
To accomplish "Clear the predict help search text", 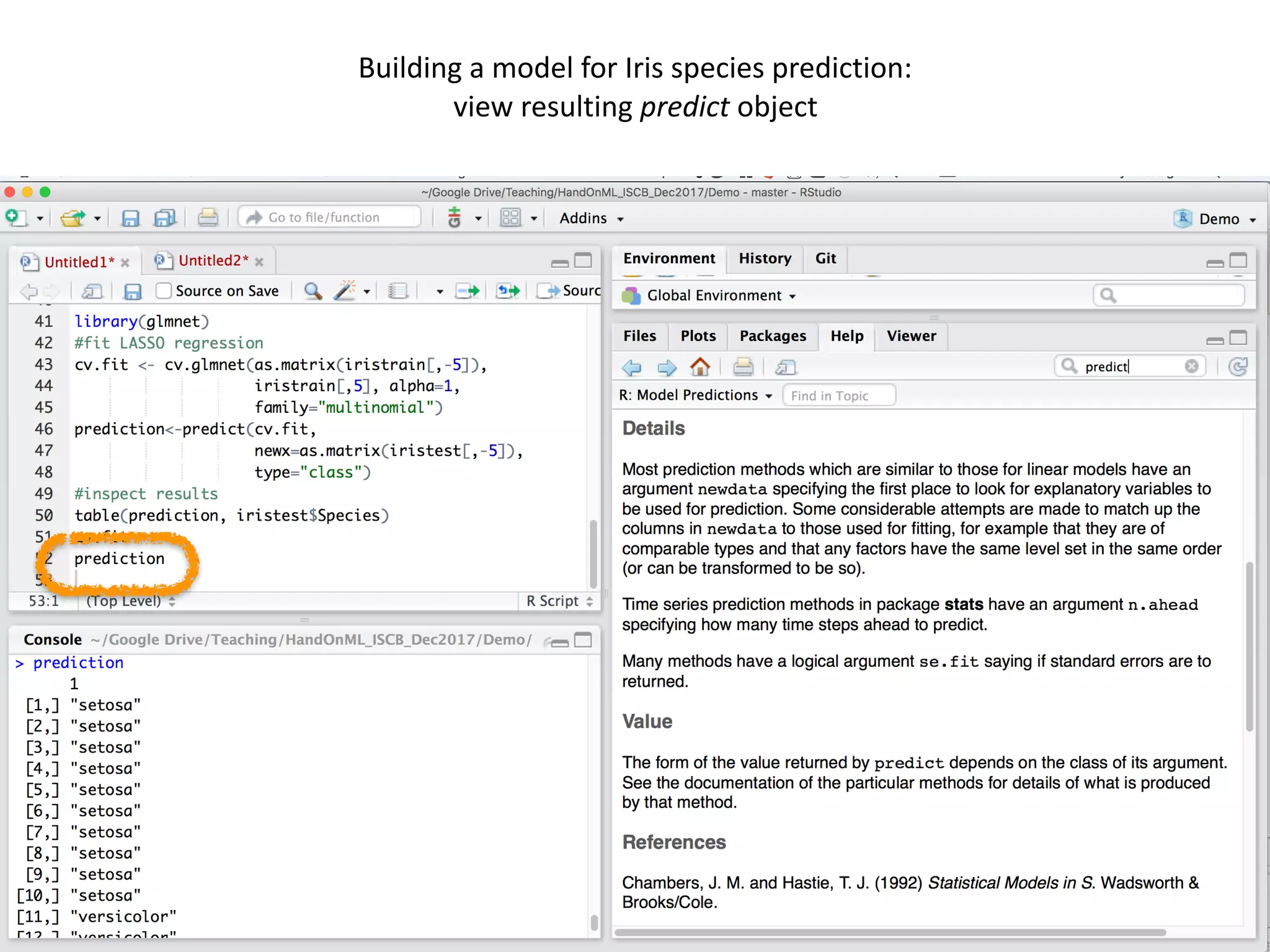I will tap(1191, 366).
